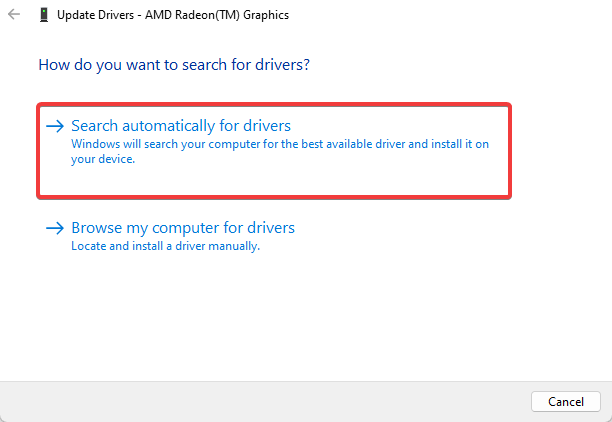Cancel the Update Drivers wizard
The width and height of the screenshot is (612, 422).
point(566,401)
